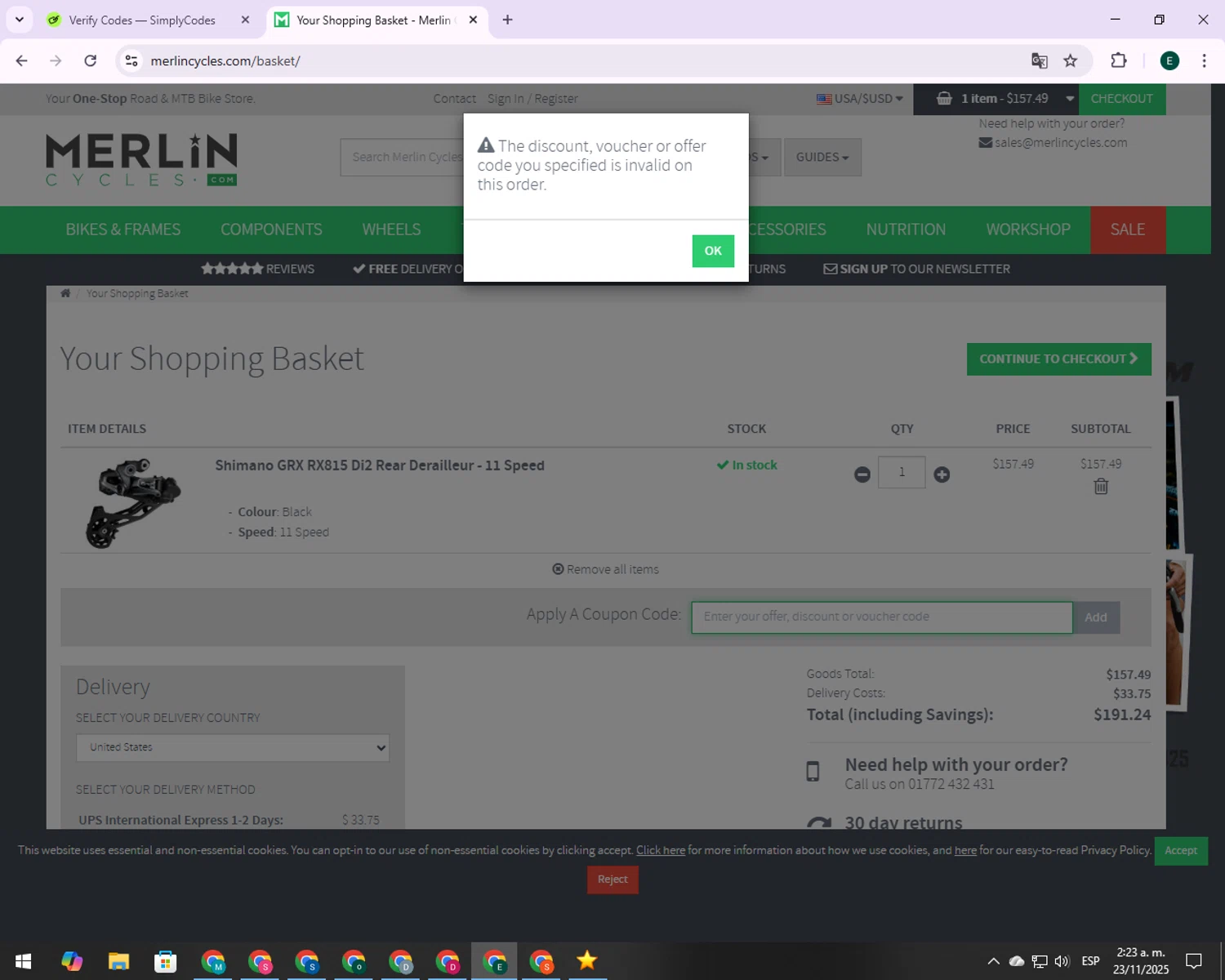Dismiss the invalid code dialog with OK
The width and height of the screenshot is (1225, 980).
pos(713,251)
